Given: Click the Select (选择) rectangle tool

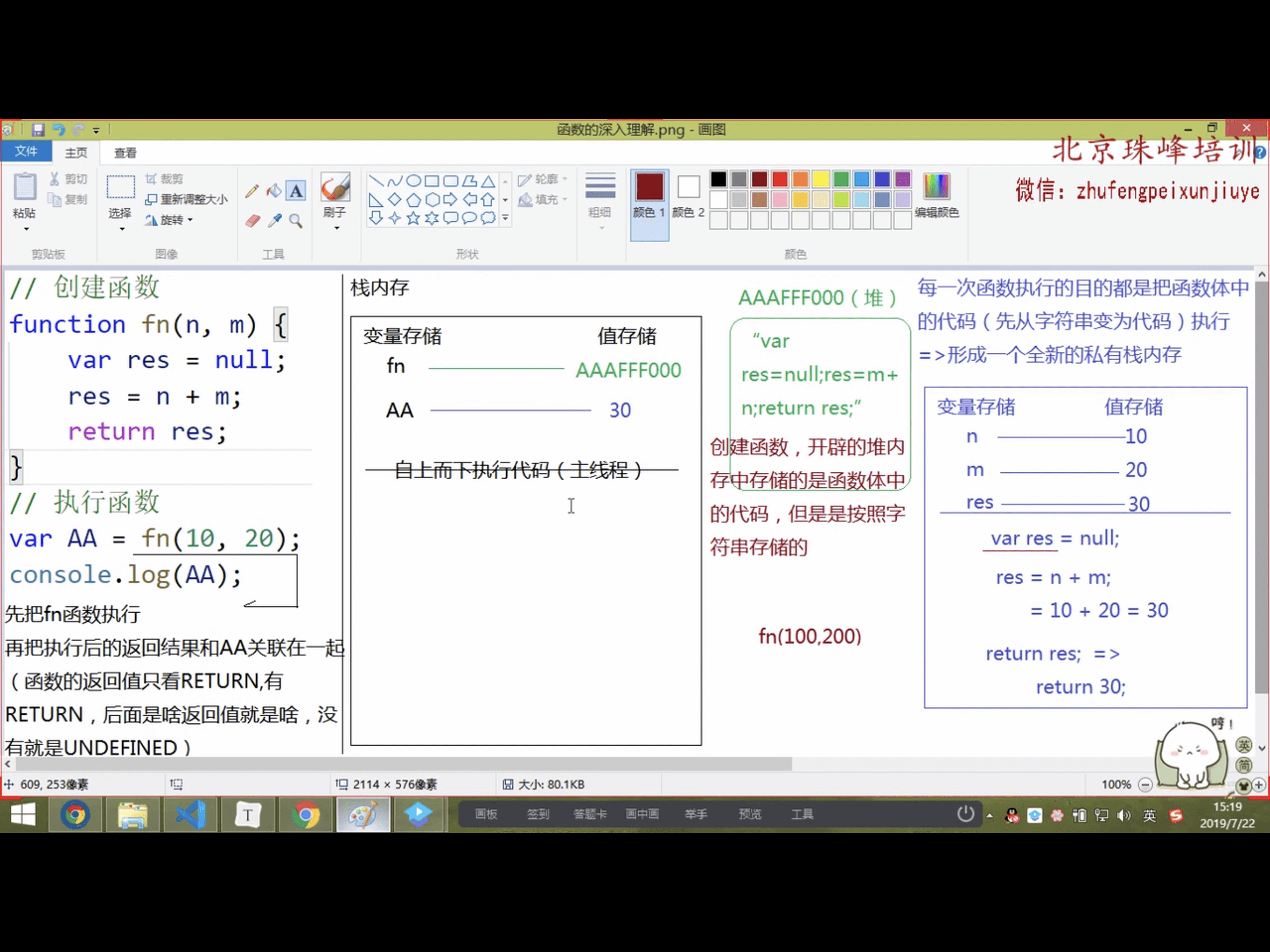Looking at the screenshot, I should coord(120,187).
